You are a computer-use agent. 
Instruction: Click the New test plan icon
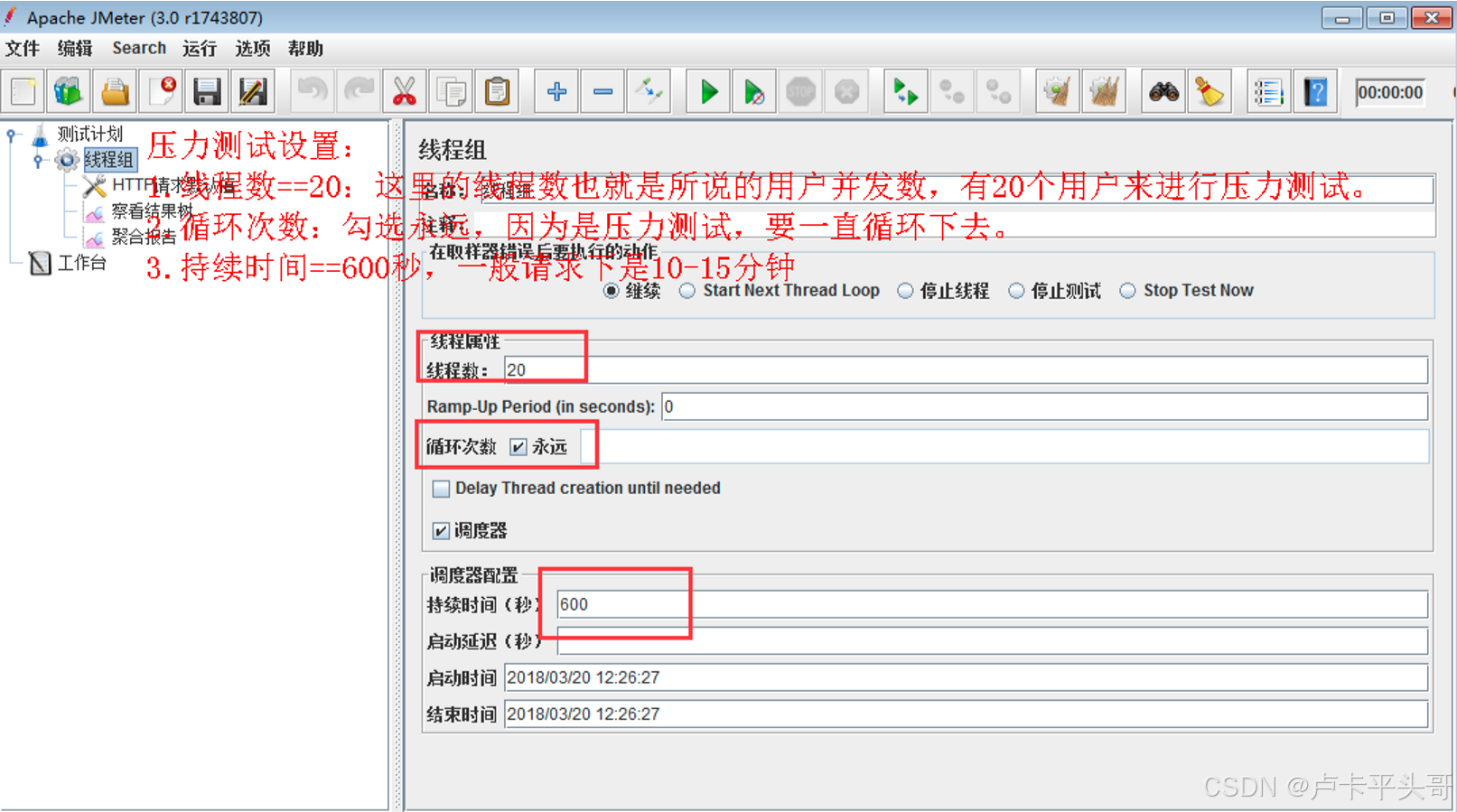click(23, 91)
